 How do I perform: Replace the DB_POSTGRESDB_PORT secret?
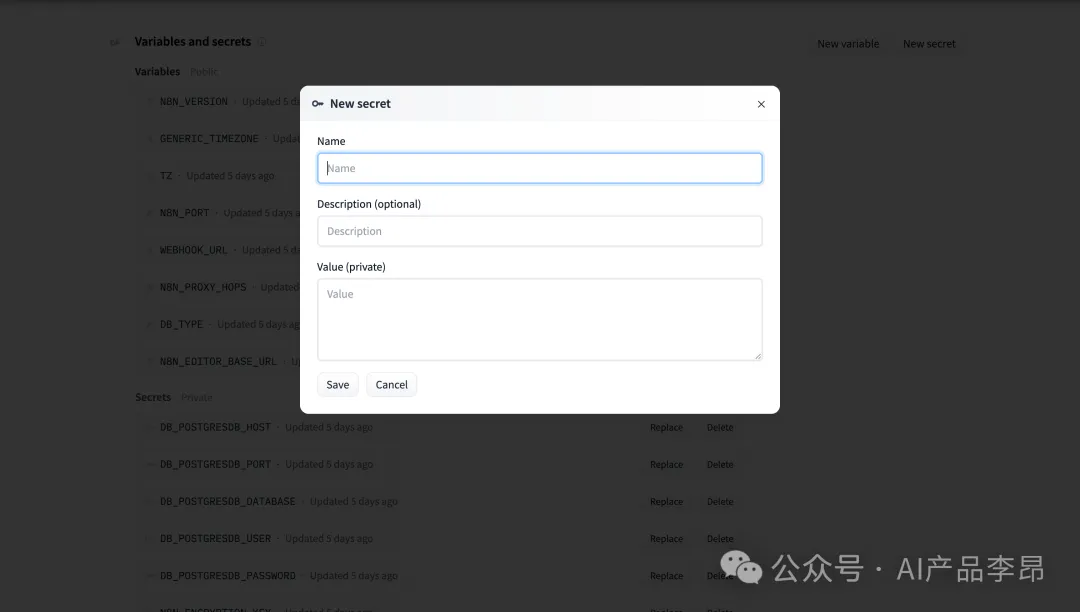coord(666,465)
